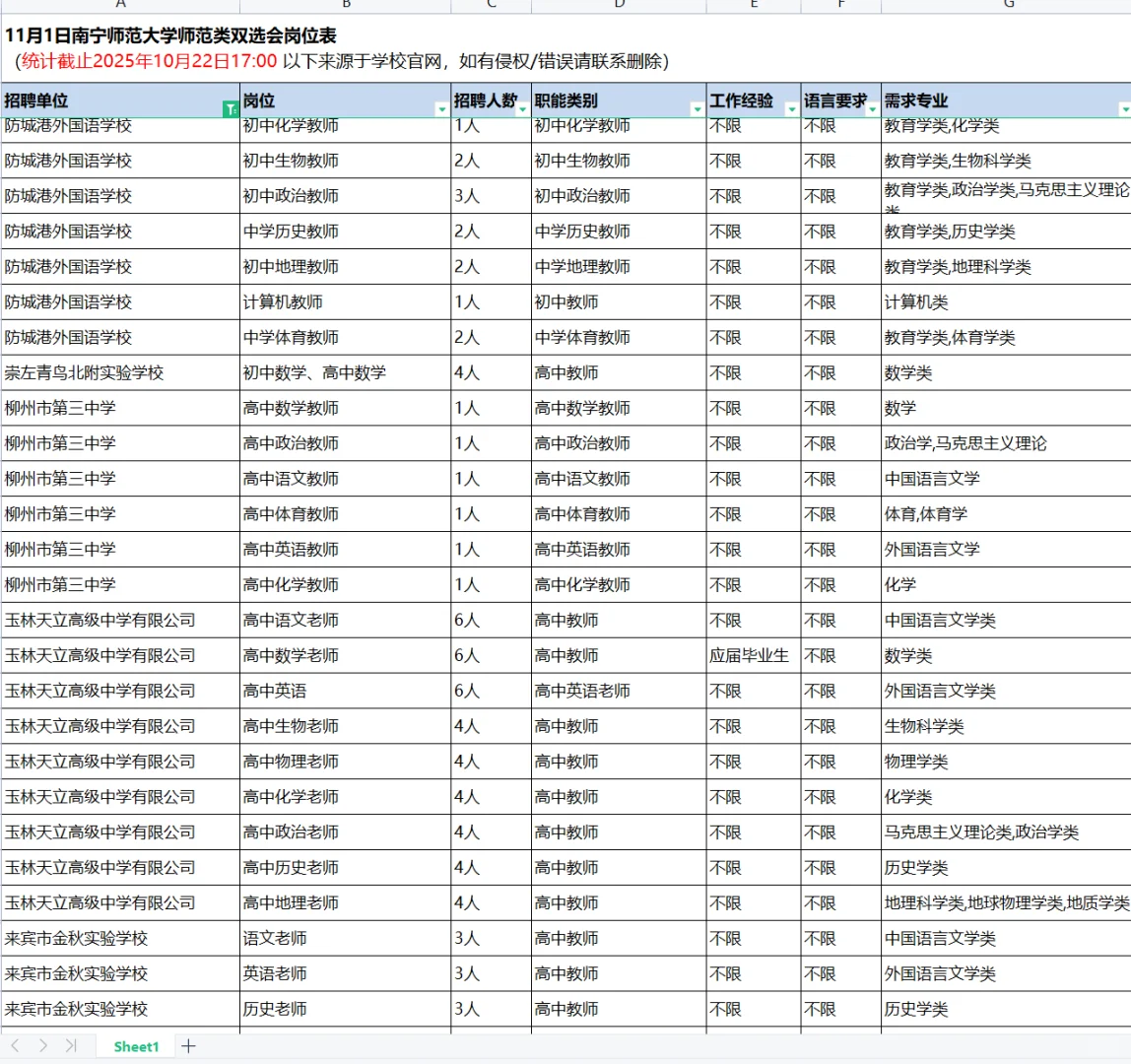Select the 初中地理教师 cell
The height and width of the screenshot is (1064, 1131).
pos(346,267)
